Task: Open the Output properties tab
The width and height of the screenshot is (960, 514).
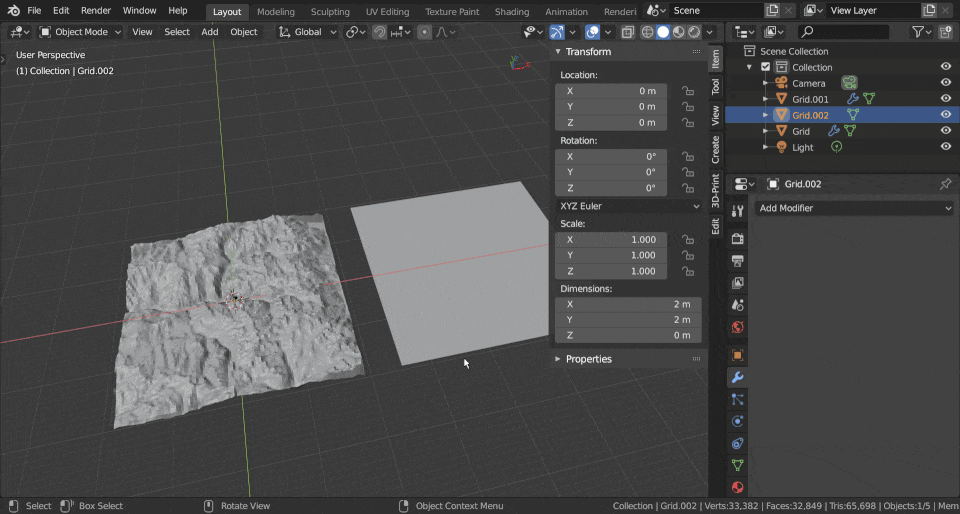Action: 738,261
